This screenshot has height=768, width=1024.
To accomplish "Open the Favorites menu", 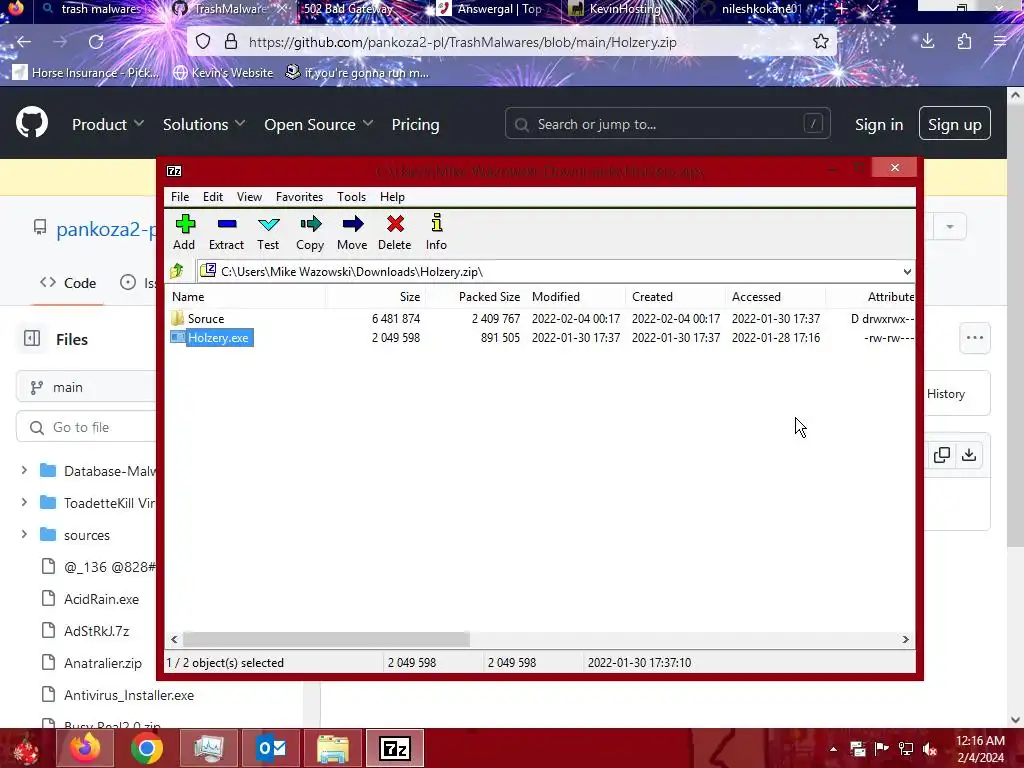I will pos(299,197).
